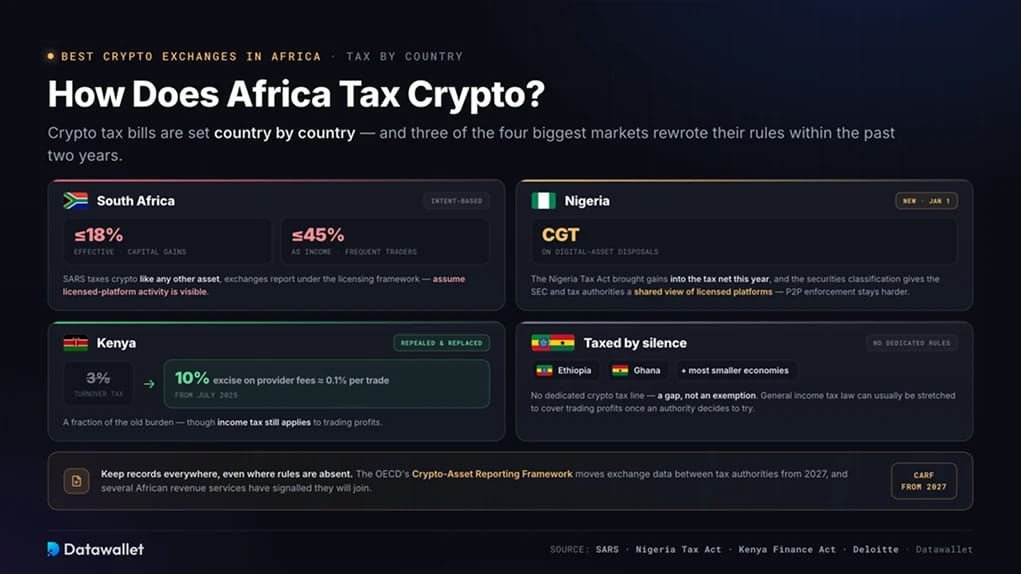The width and height of the screenshot is (1021, 574).
Task: Click the REPEALED & REPLACED badge
Action: tap(441, 343)
